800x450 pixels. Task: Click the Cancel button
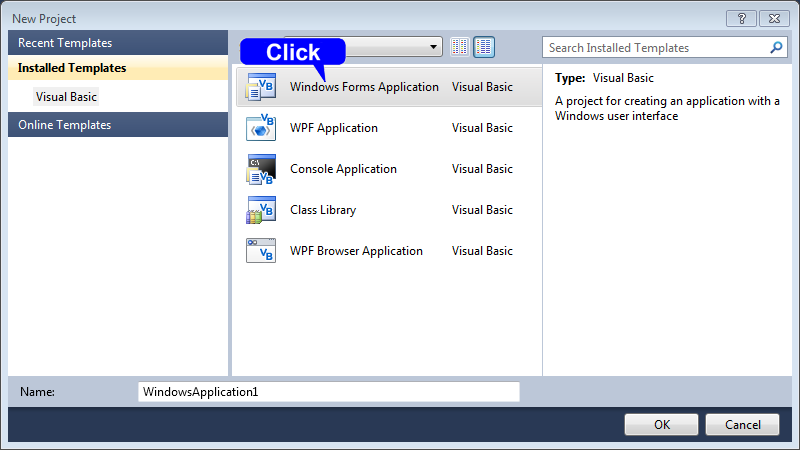742,424
